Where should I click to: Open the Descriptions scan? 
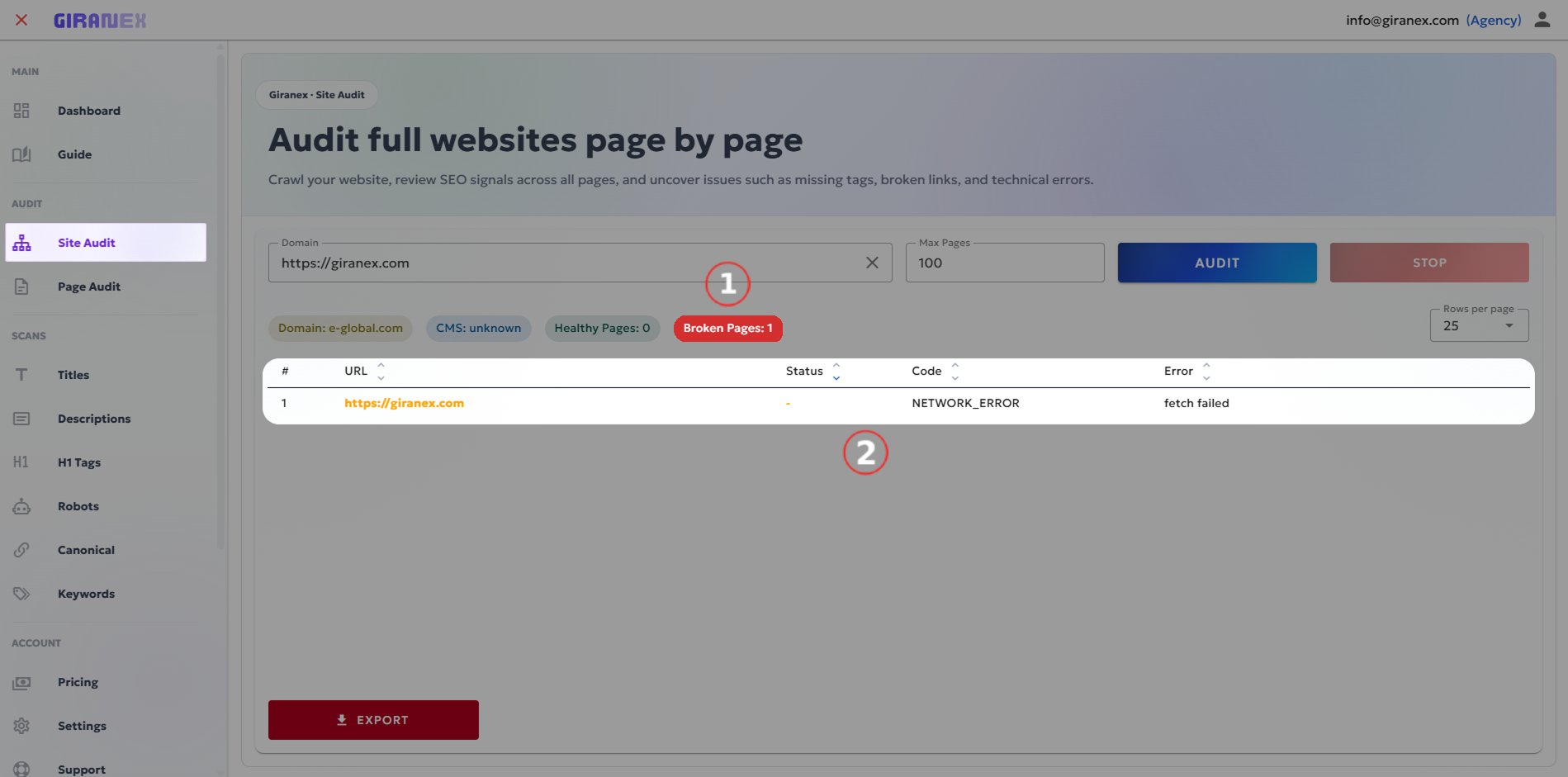pyautogui.click(x=106, y=419)
